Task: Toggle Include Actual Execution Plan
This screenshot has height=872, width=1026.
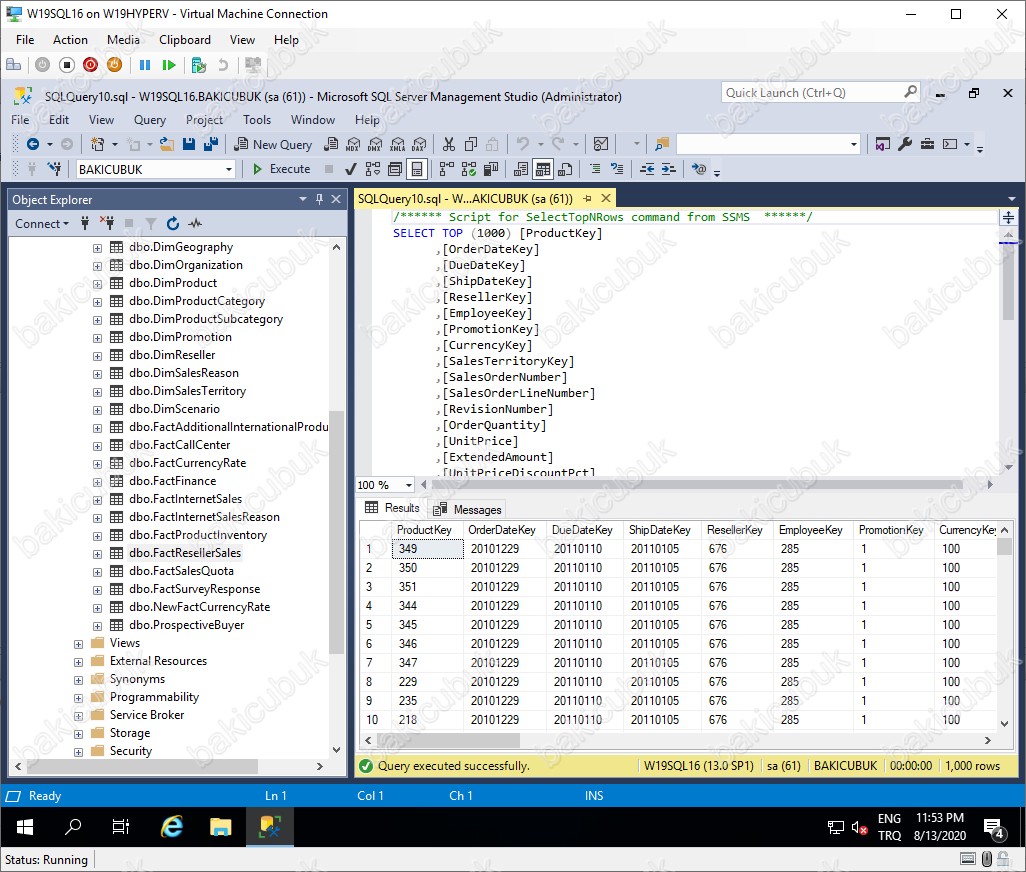Action: (447, 169)
